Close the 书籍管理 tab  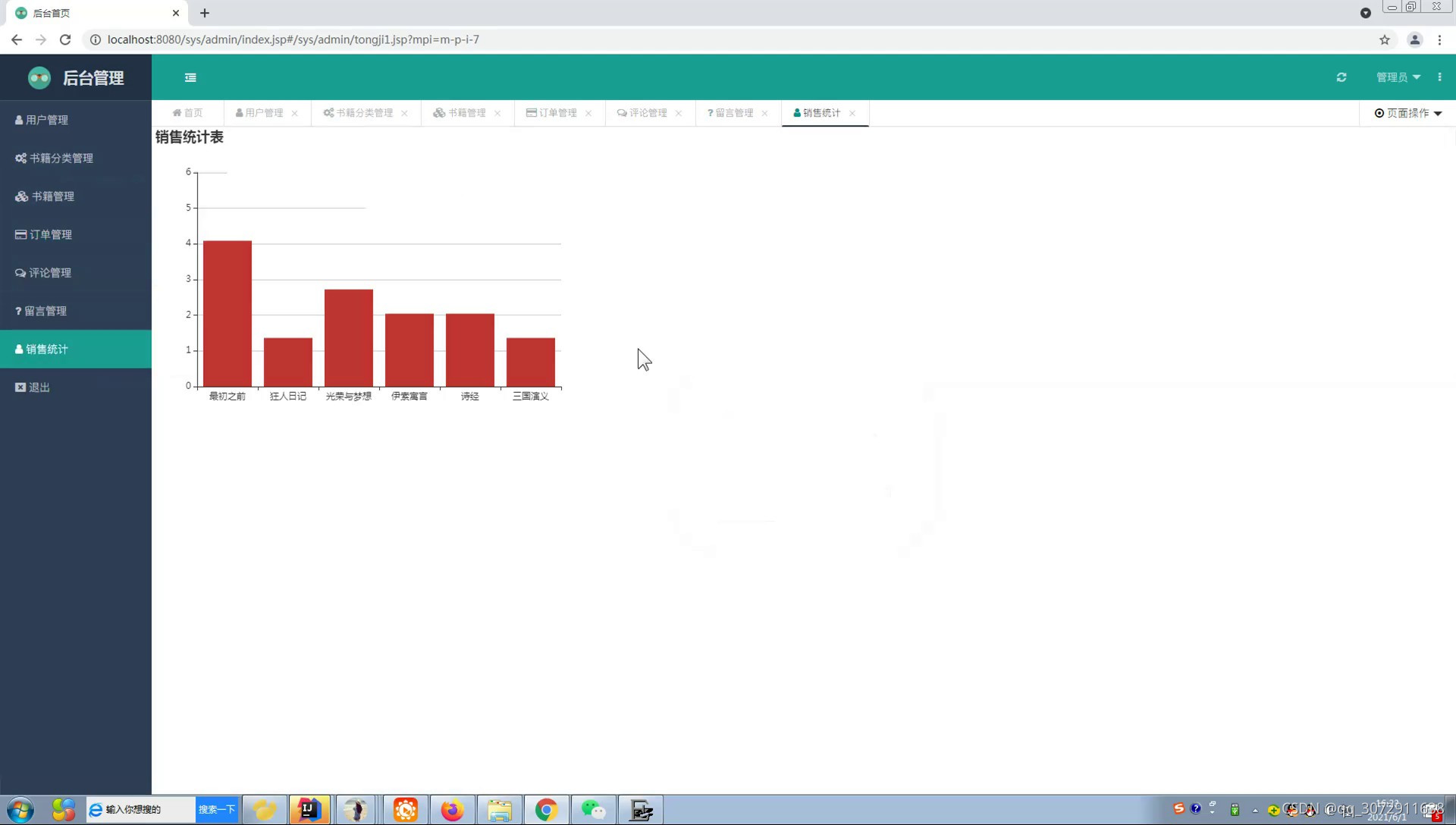[x=497, y=114]
